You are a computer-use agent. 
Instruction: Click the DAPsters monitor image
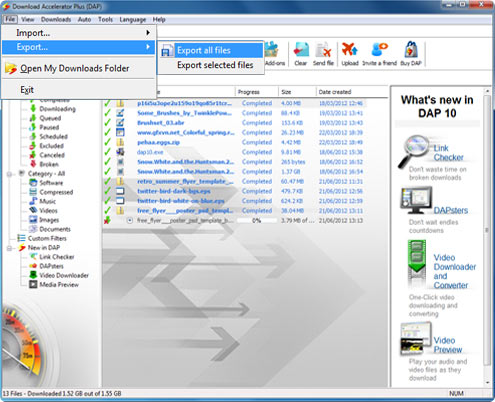pyautogui.click(x=416, y=200)
